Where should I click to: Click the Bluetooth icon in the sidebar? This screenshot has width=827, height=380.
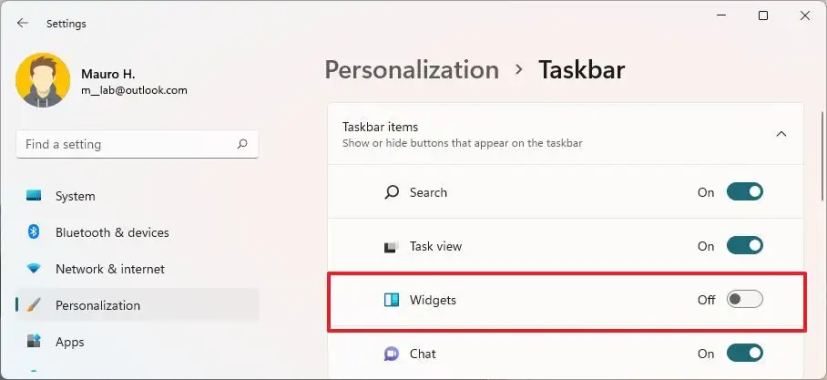pos(34,232)
